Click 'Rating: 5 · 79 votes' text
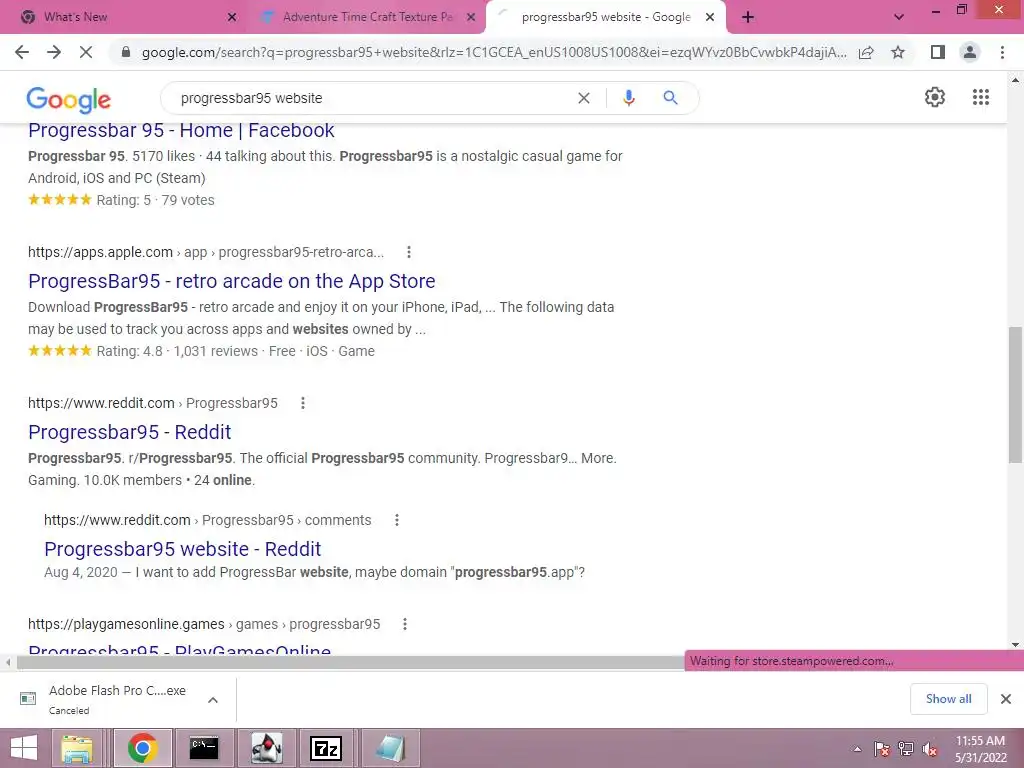 tap(155, 200)
